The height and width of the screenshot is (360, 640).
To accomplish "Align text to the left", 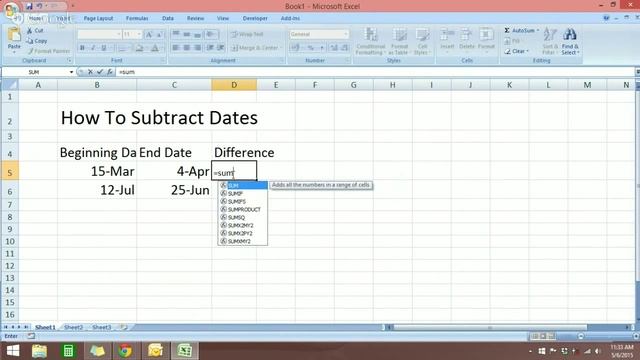I will click(176, 48).
